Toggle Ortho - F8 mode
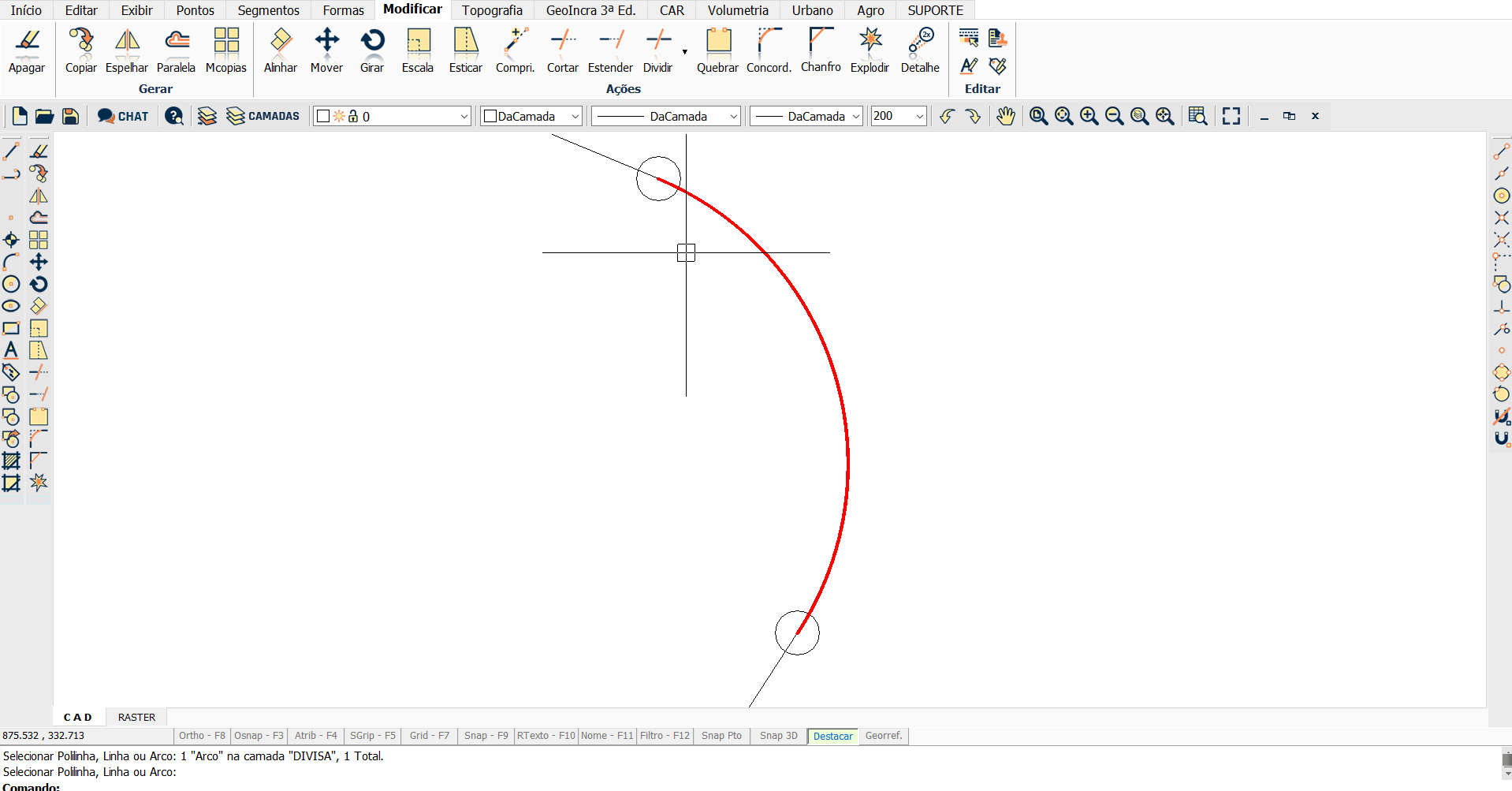 pos(202,736)
